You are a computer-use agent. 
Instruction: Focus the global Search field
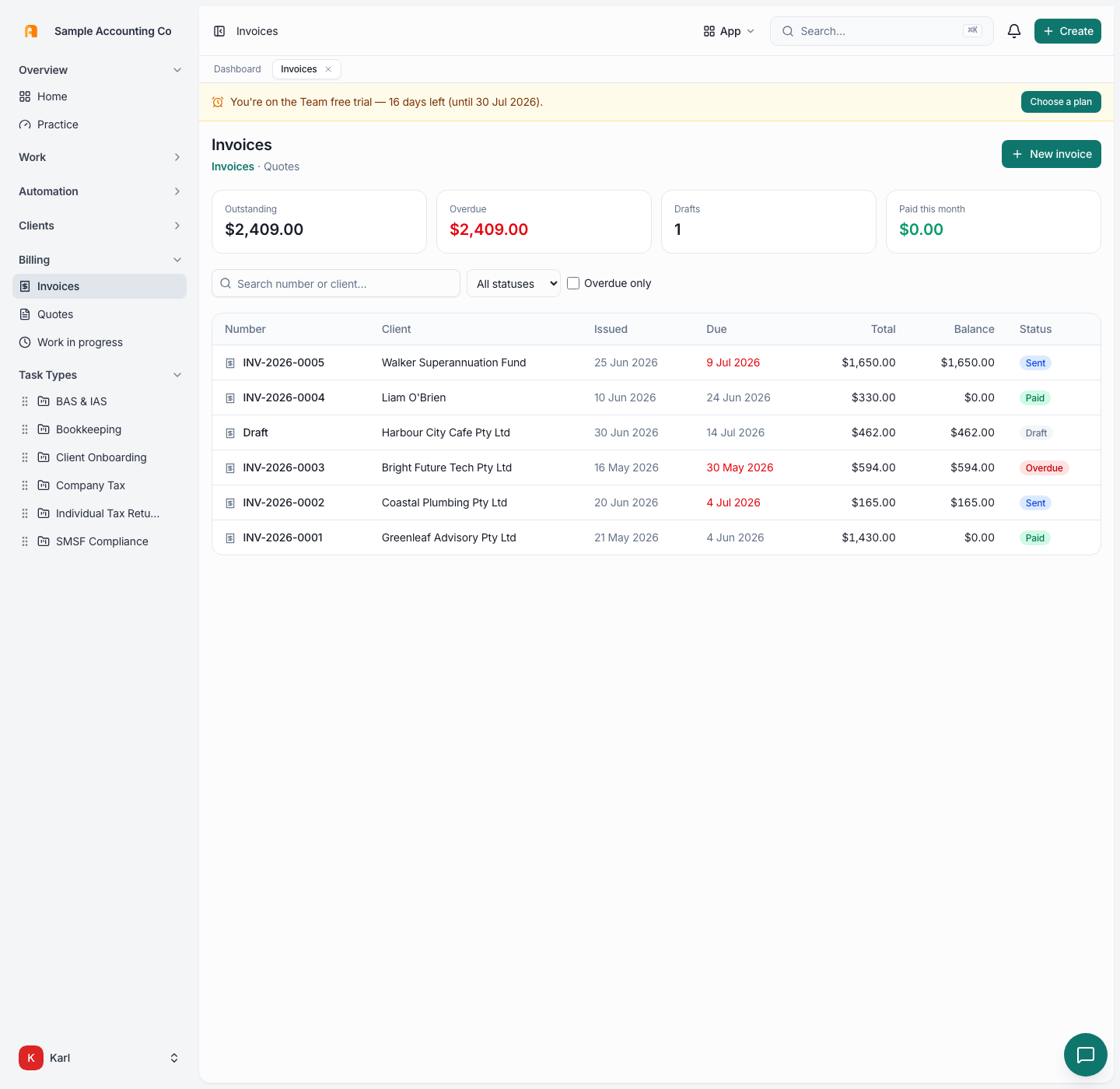click(x=882, y=31)
